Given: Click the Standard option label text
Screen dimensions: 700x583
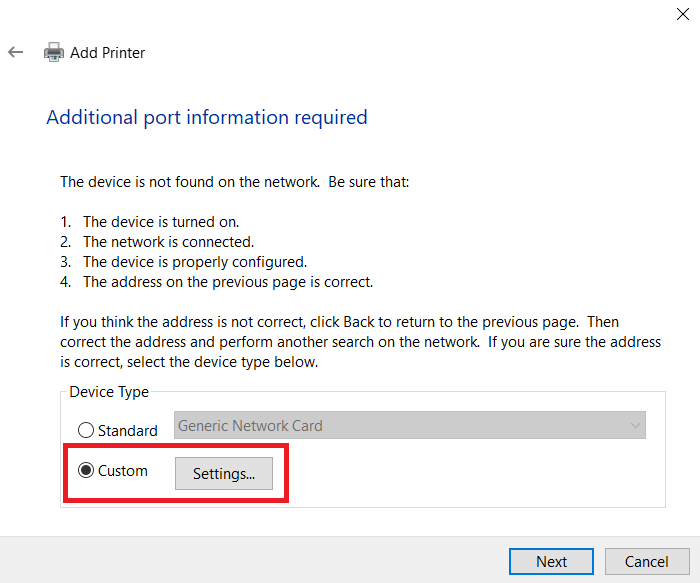Looking at the screenshot, I should [127, 430].
